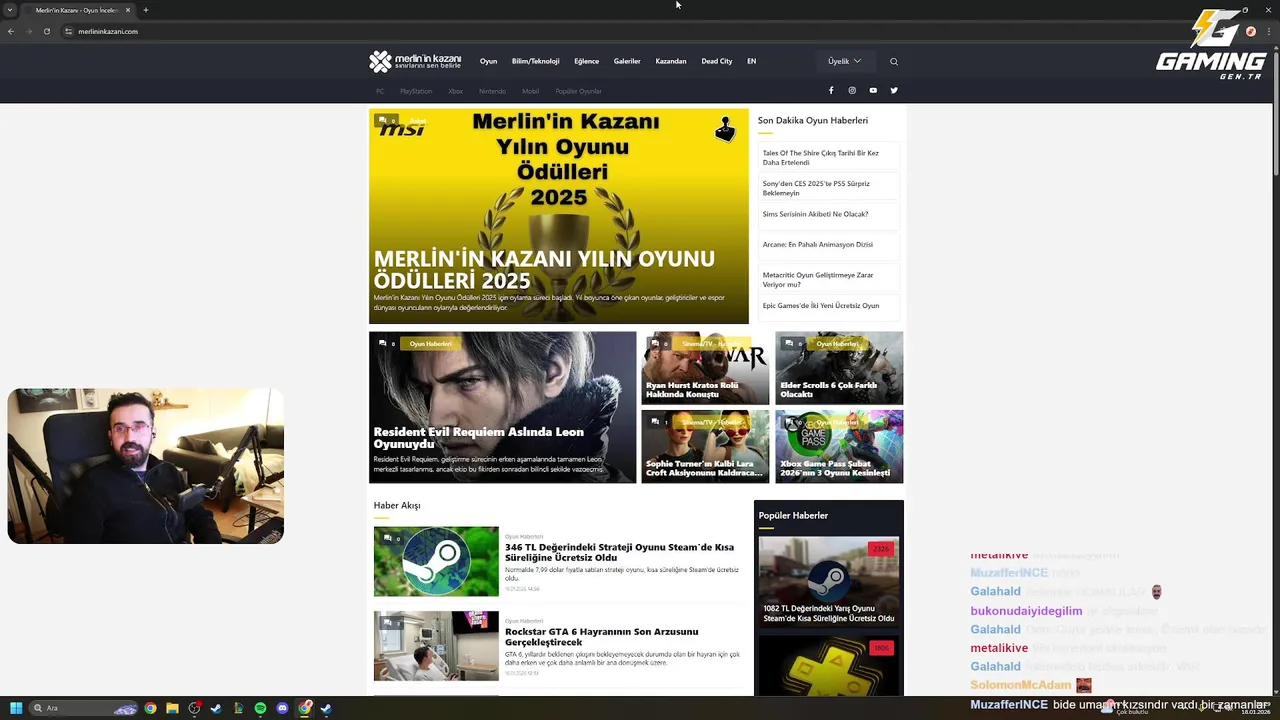The image size is (1280, 720).
Task: Open the Windows Start menu
Action: [x=16, y=708]
